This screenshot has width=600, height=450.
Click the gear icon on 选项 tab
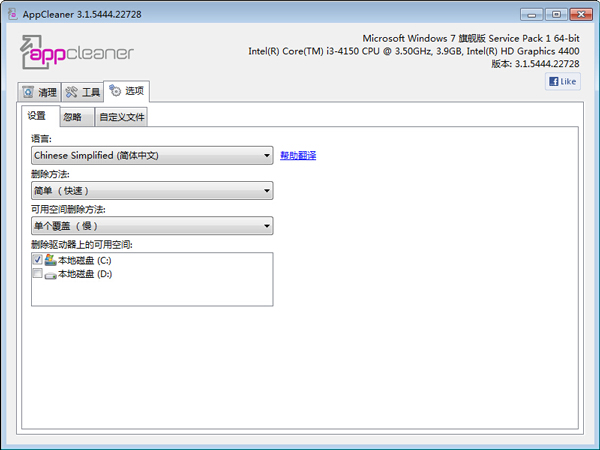point(115,91)
